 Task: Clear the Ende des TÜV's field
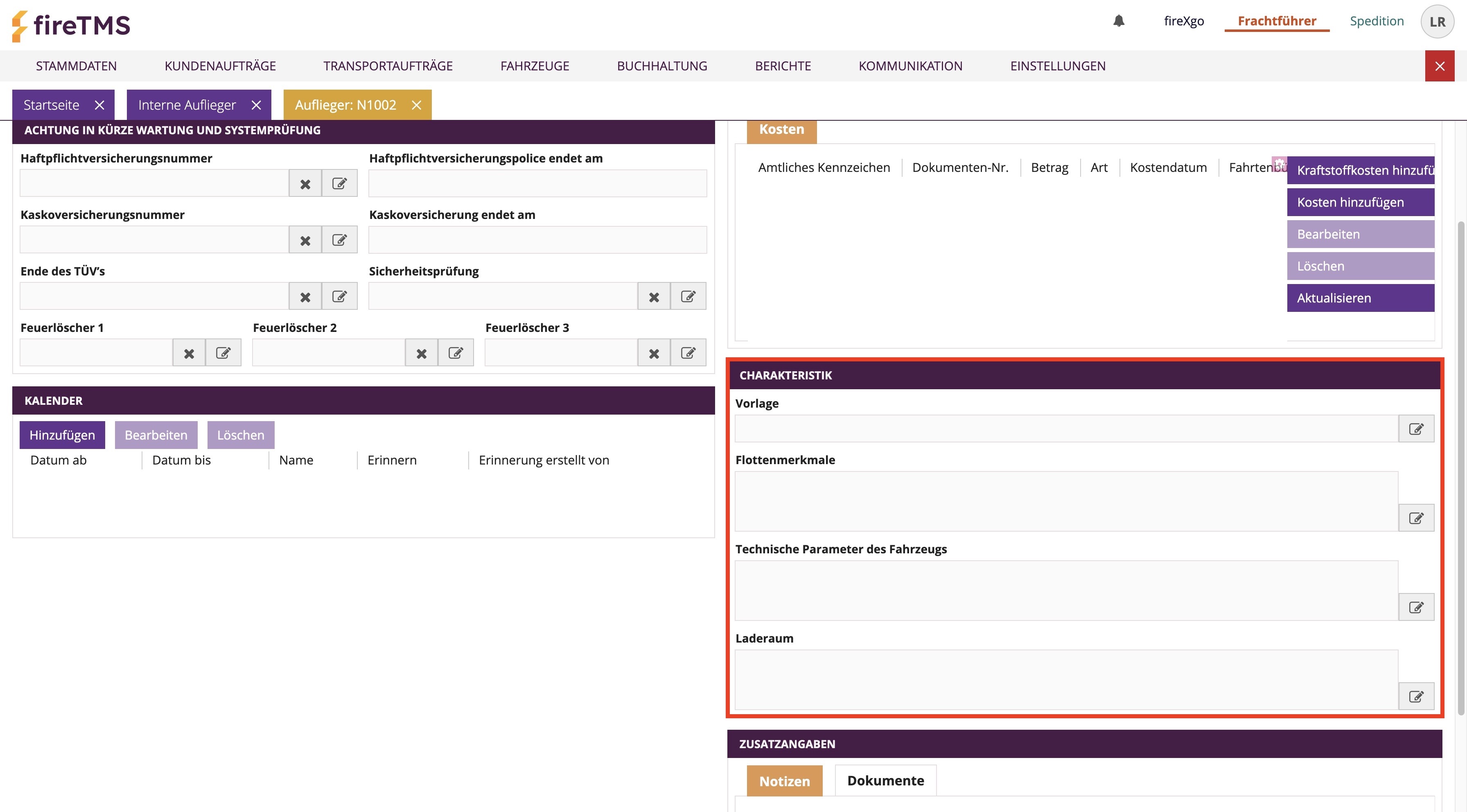coord(305,297)
